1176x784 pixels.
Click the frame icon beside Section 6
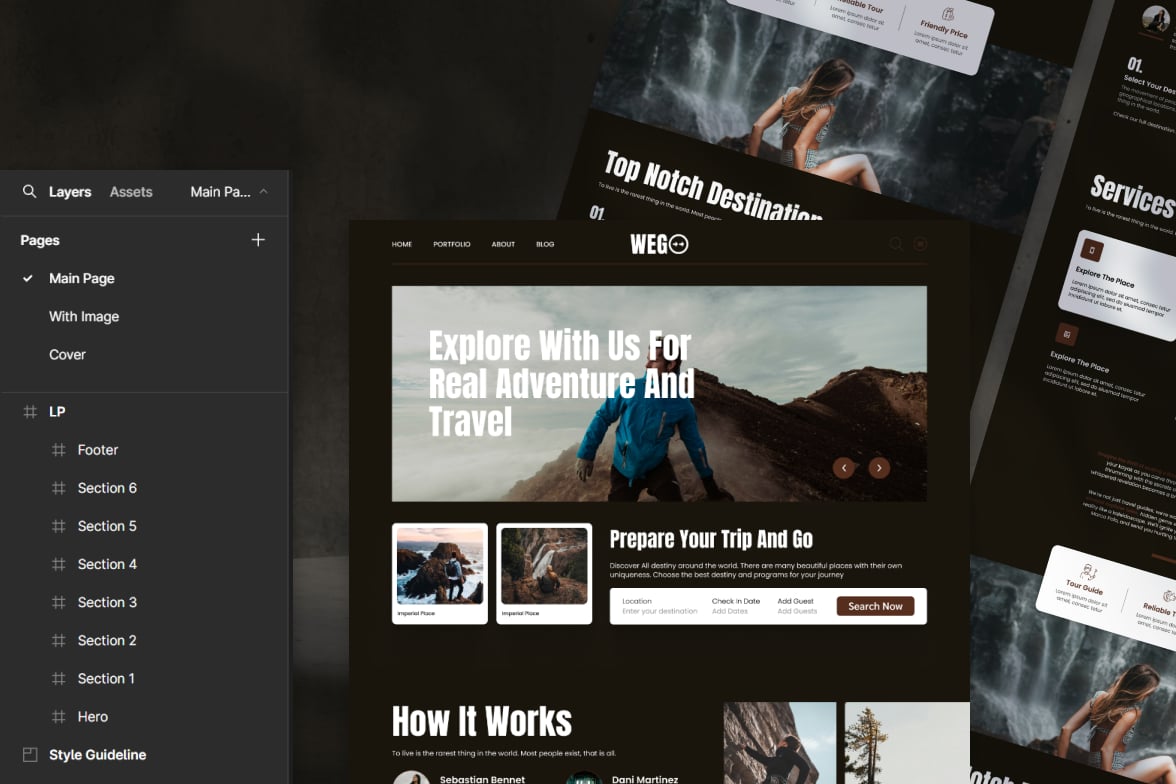(x=58, y=488)
